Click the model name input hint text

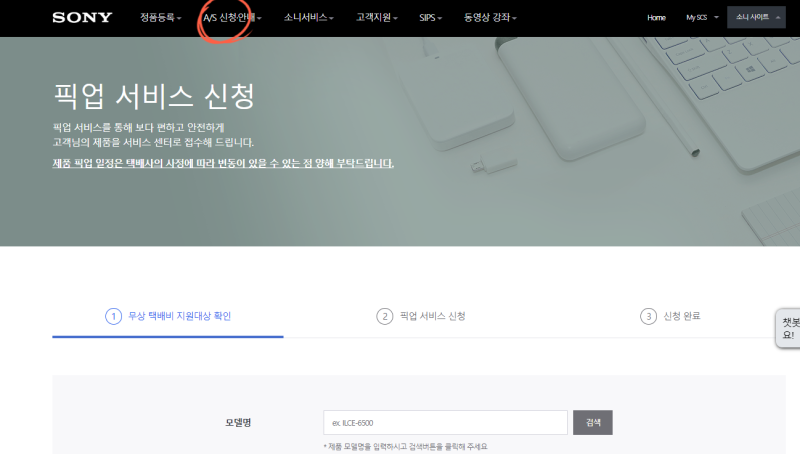(406, 446)
